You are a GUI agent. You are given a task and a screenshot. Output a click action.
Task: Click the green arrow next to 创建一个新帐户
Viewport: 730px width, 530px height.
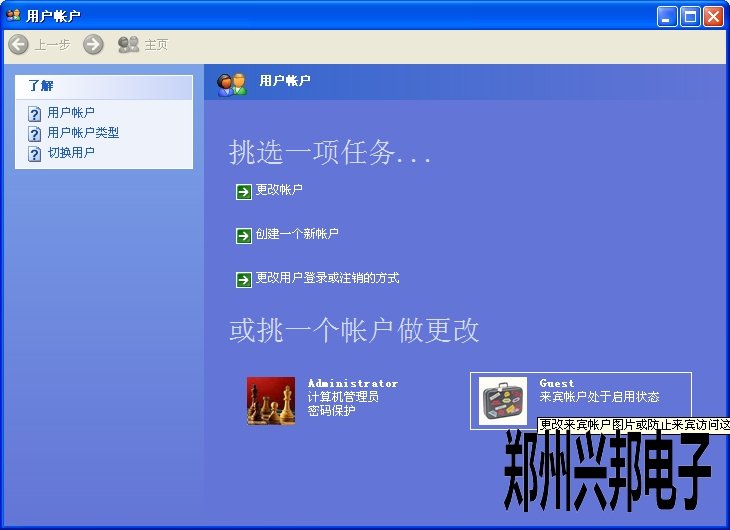coord(244,235)
